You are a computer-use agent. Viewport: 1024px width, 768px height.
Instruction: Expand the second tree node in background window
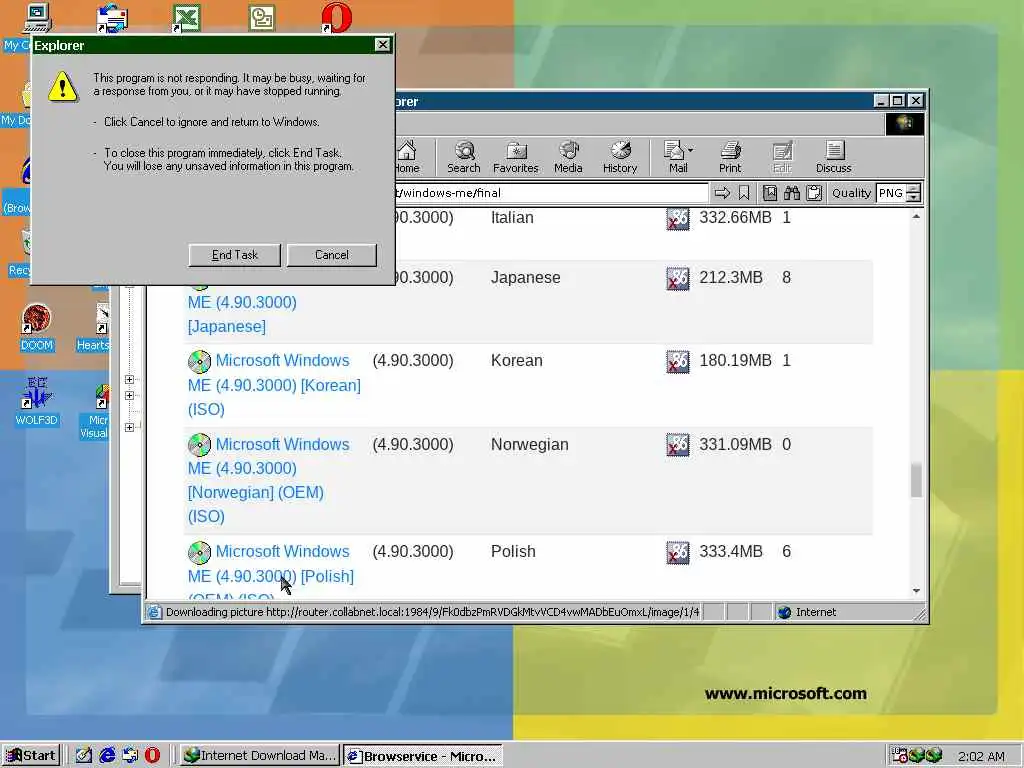pos(129,395)
